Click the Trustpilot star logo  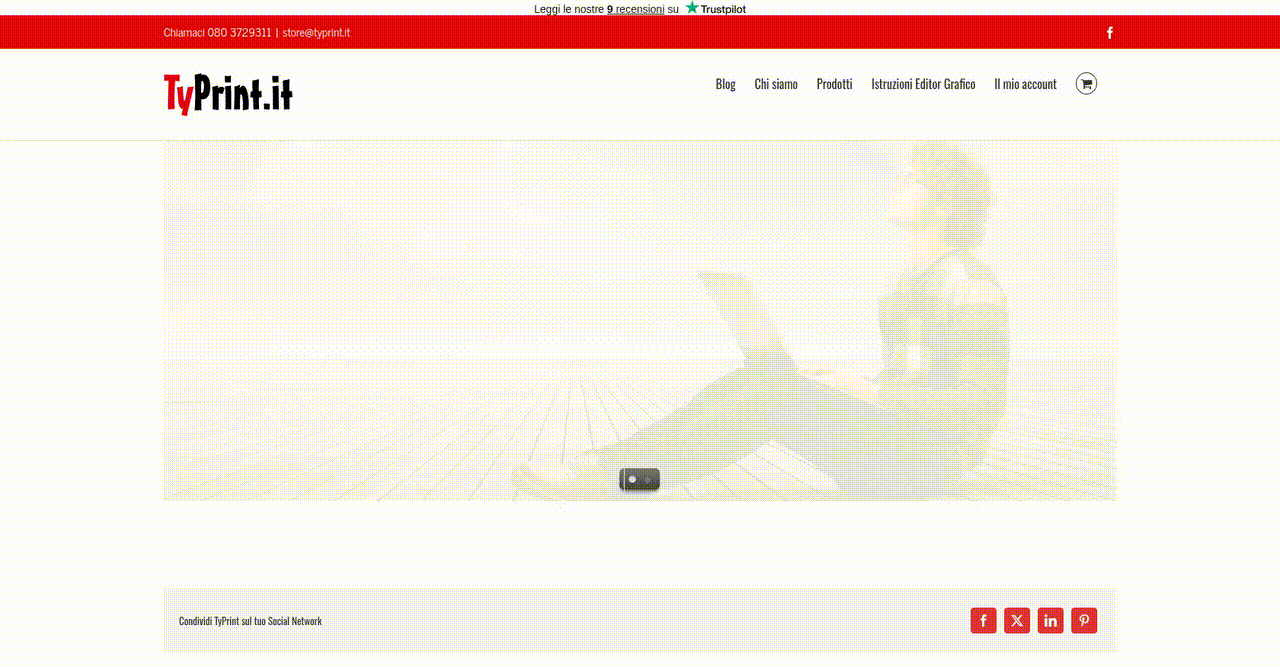point(715,9)
